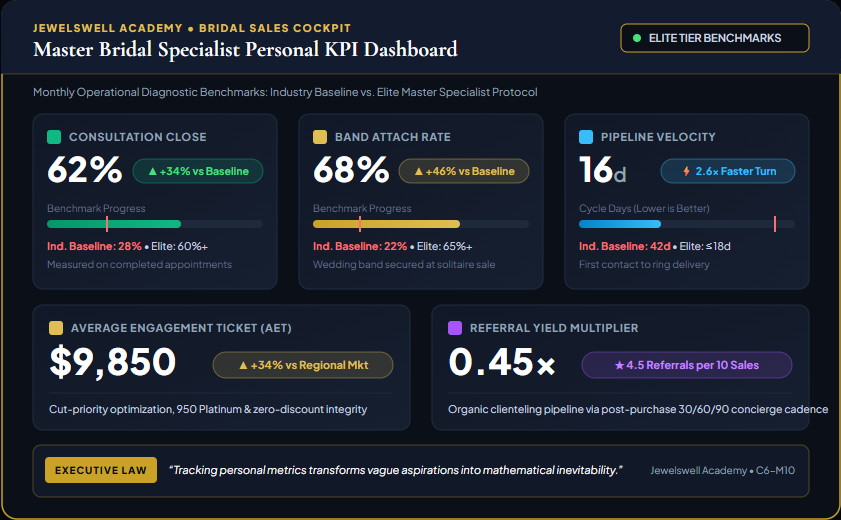Click the Monthly Operational Diagnostic Benchmarks subtitle
The height and width of the screenshot is (520, 841).
pos(285,92)
